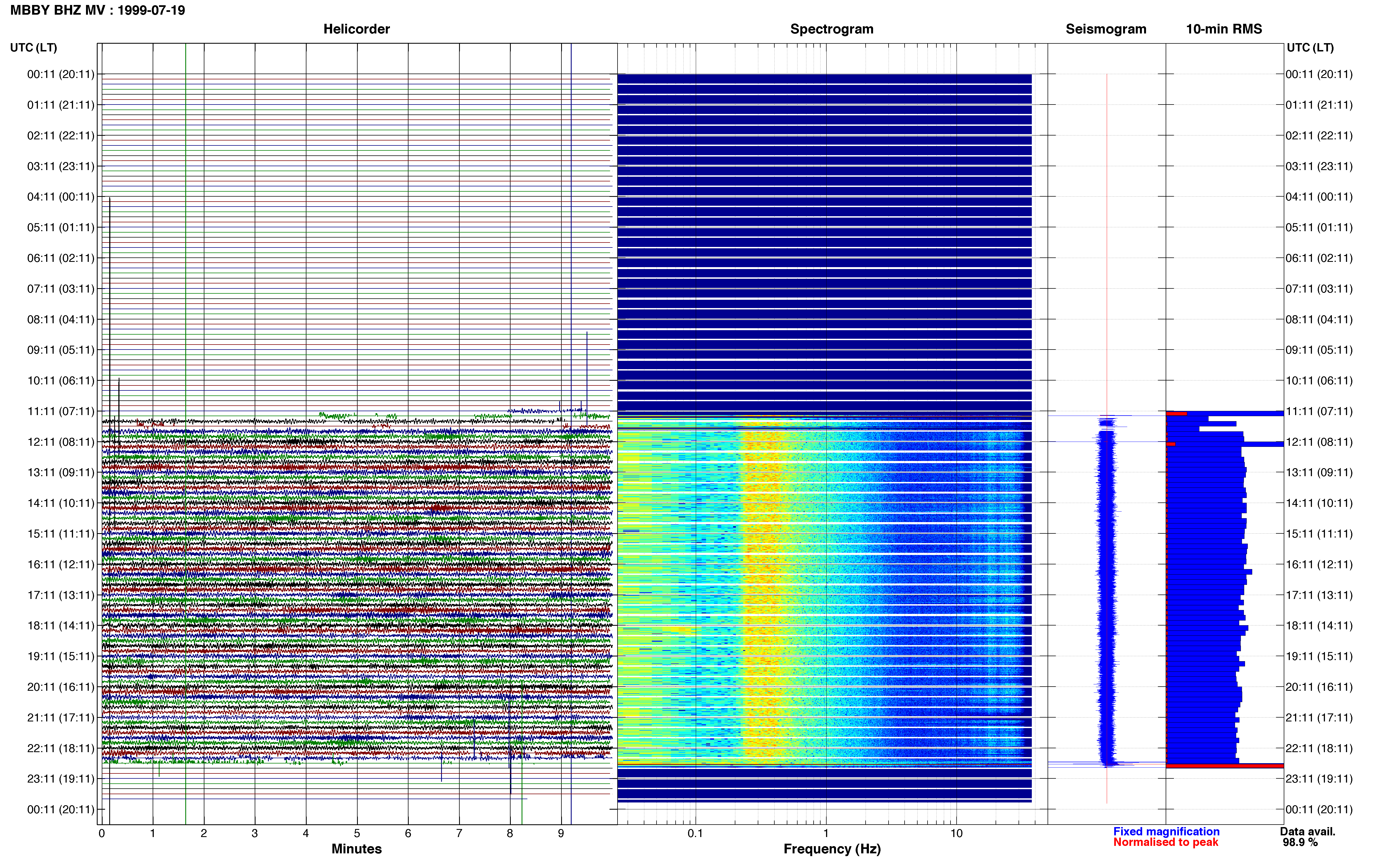Screen dimensions: 1388x868
Task: Click the left time label '22:11 (18:11)'
Action: [61, 748]
